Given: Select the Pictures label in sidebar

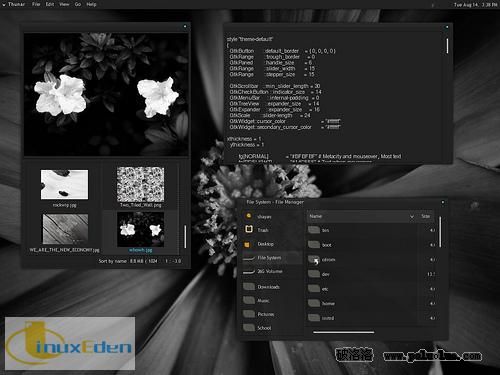Looking at the screenshot, I should click(x=266, y=314).
